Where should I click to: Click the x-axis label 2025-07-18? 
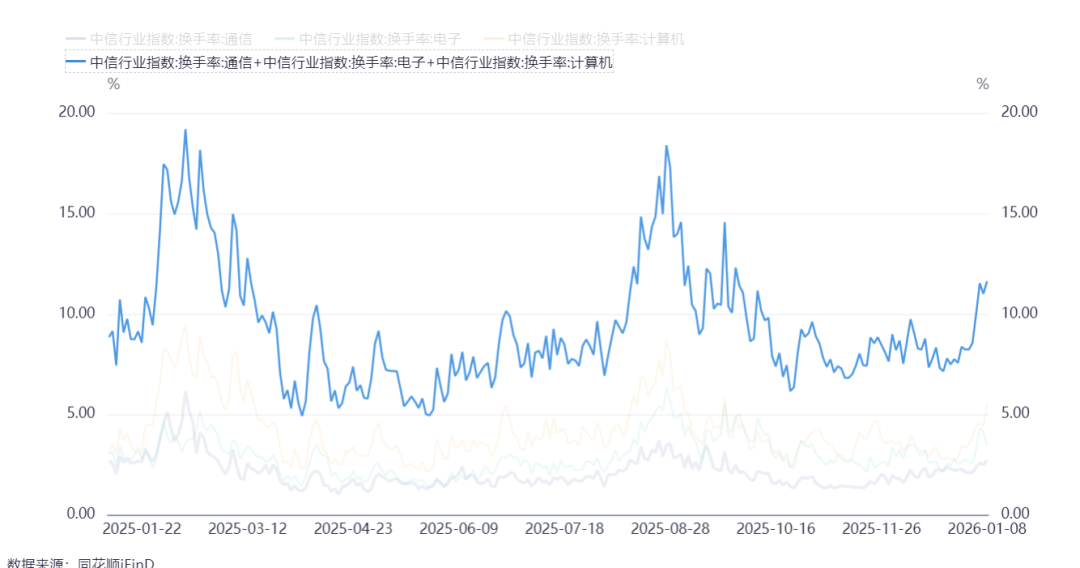564,529
